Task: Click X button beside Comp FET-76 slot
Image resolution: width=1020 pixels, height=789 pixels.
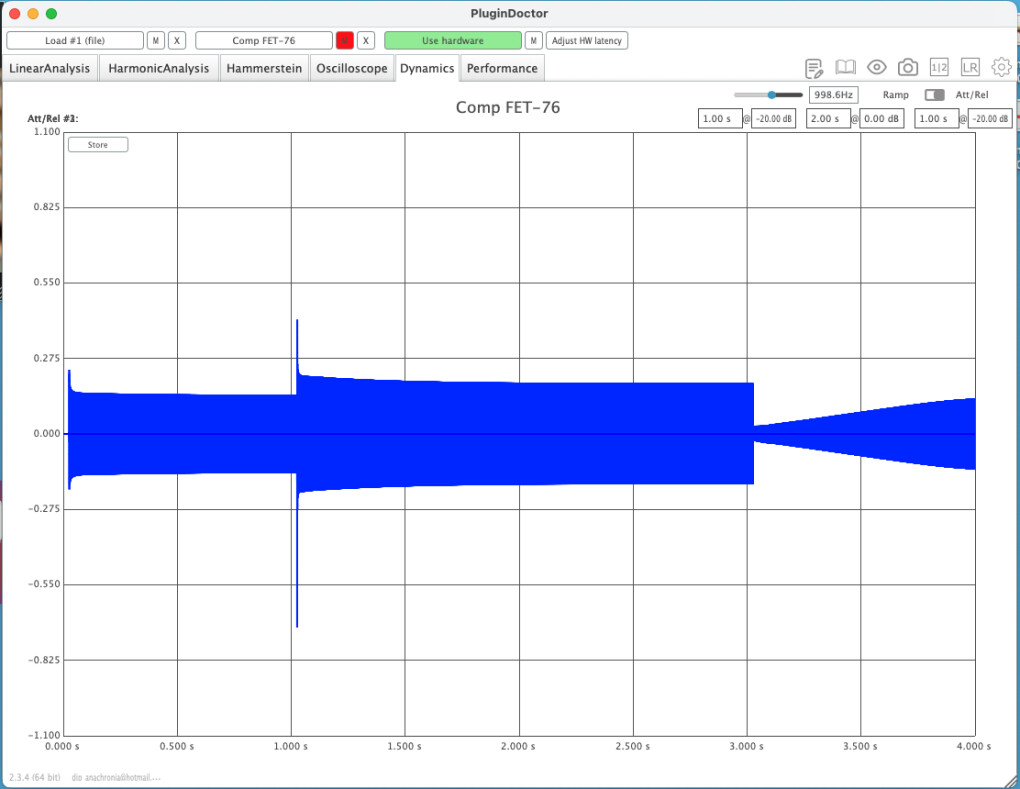Action: pos(366,40)
